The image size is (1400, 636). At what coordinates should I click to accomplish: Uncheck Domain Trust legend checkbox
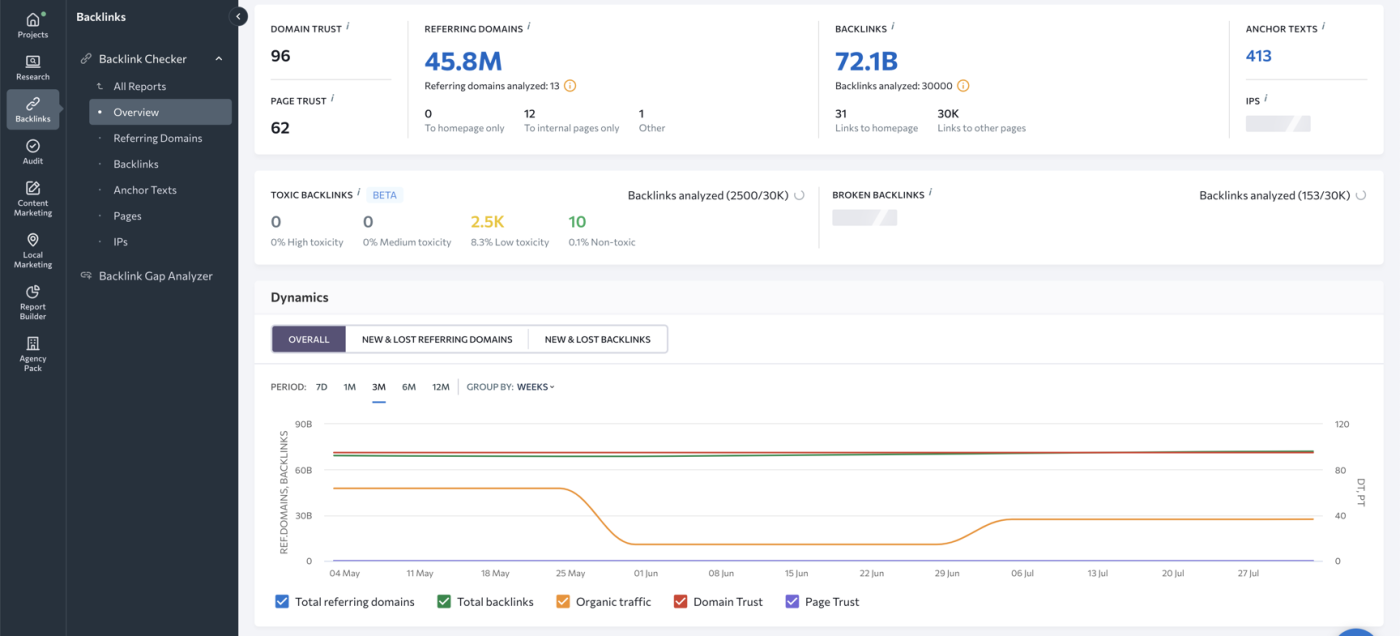pyautogui.click(x=680, y=602)
